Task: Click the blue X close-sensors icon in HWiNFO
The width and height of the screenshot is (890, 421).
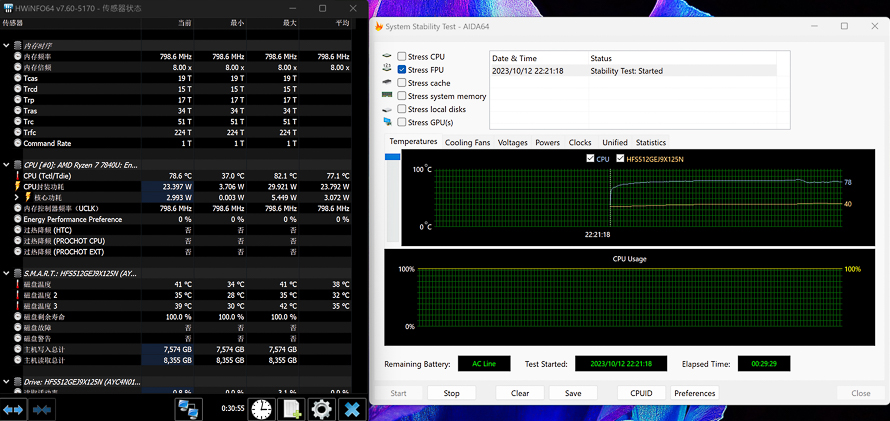Action: [352, 409]
